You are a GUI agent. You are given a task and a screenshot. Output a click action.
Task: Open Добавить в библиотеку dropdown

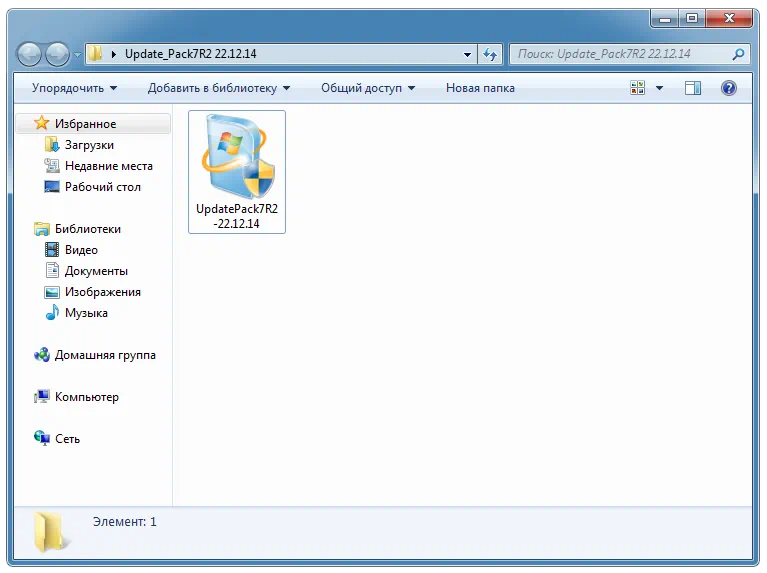(x=219, y=88)
